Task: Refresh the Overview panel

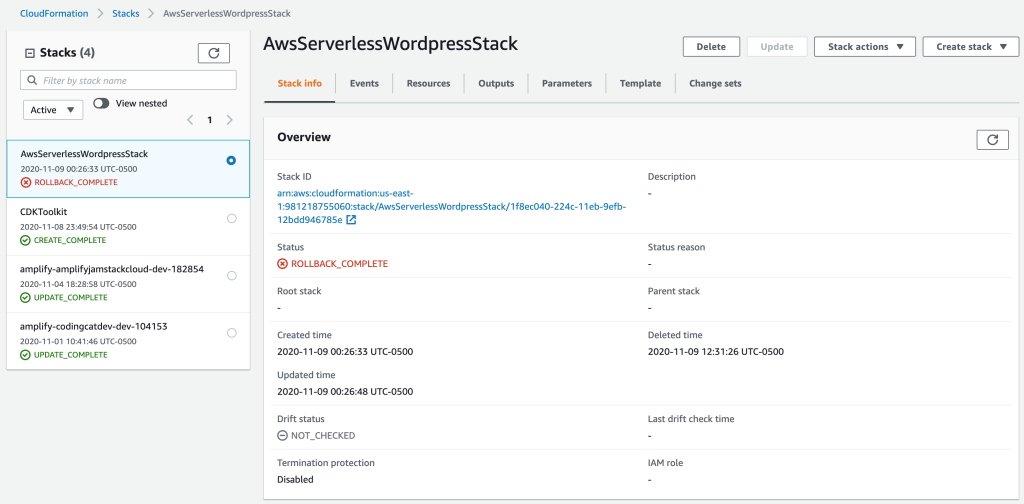Action: point(993,140)
